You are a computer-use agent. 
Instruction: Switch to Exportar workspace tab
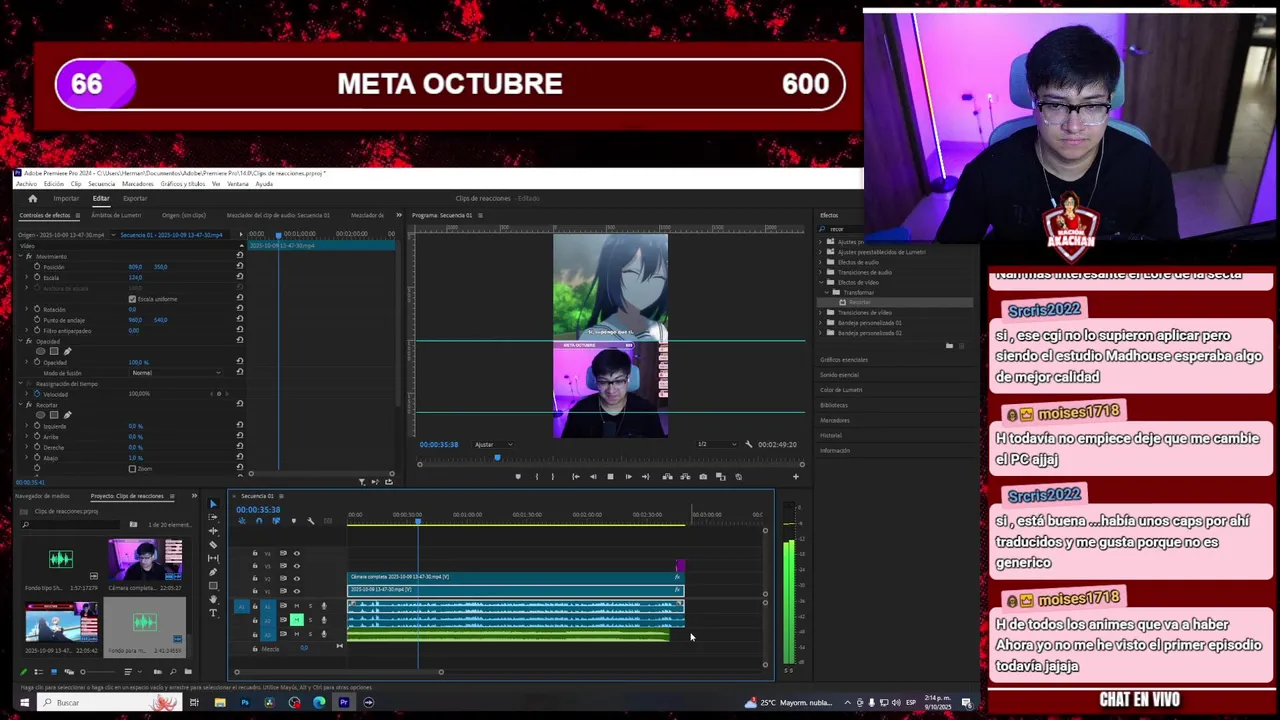[x=135, y=198]
